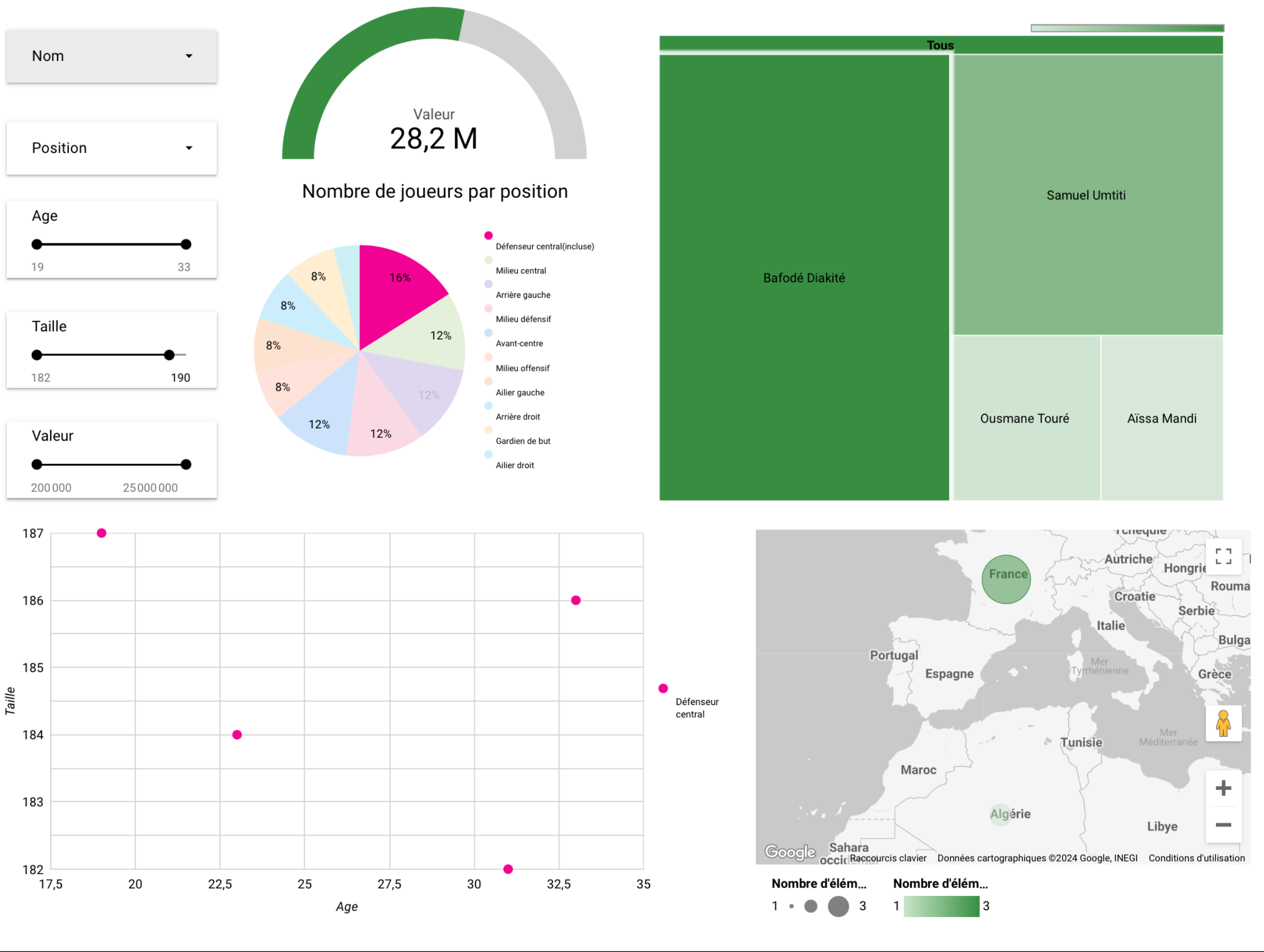Zoom in on the map
Screen dimensions: 1264x952
1223,788
